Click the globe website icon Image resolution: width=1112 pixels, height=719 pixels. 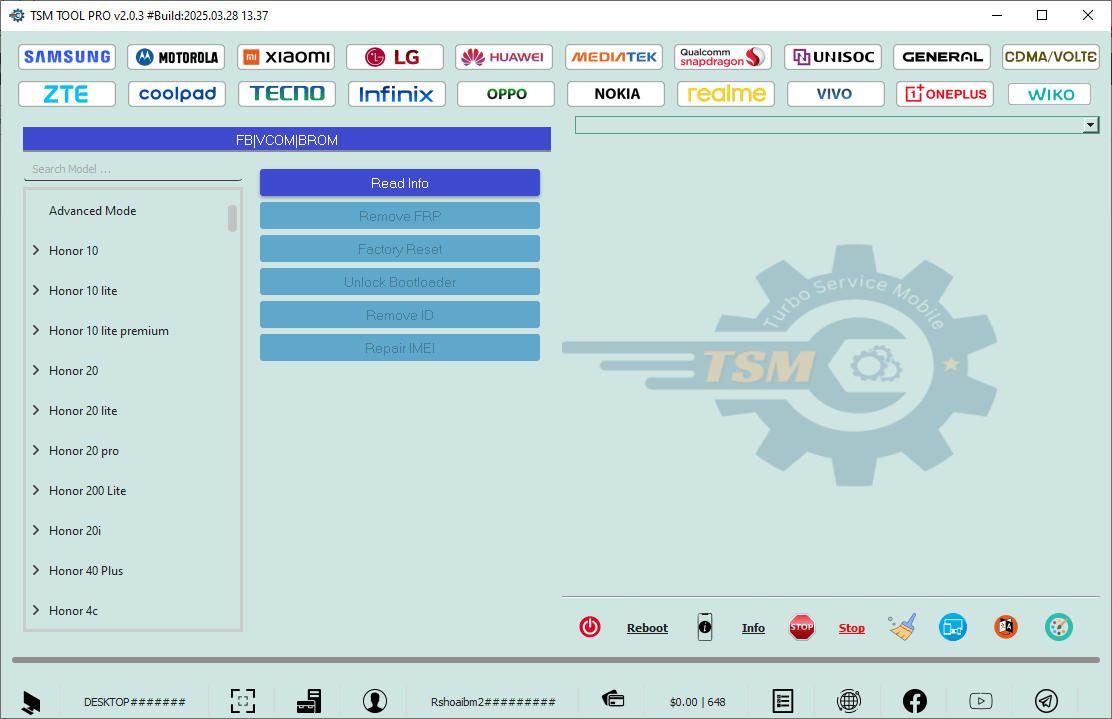point(849,701)
